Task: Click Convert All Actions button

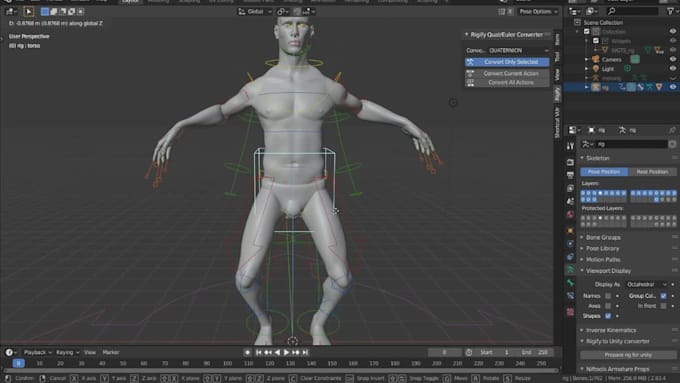Action: (507, 82)
